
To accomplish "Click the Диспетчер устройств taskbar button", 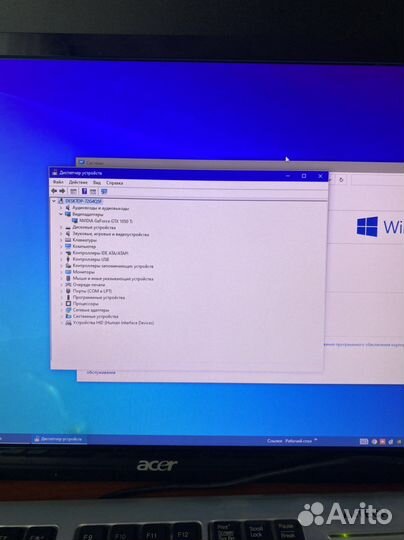I will tap(59, 439).
